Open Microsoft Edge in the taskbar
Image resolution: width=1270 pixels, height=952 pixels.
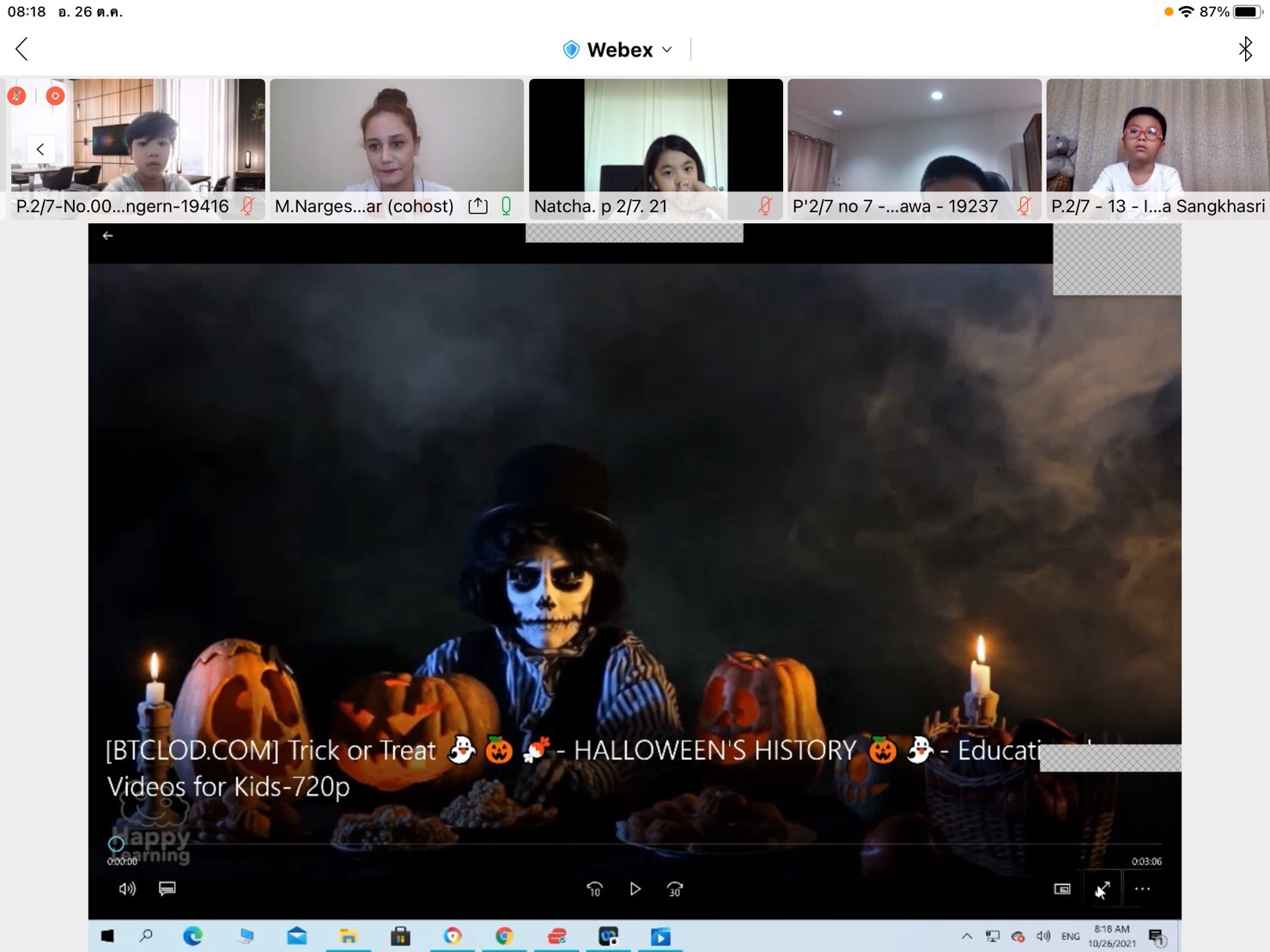[192, 936]
